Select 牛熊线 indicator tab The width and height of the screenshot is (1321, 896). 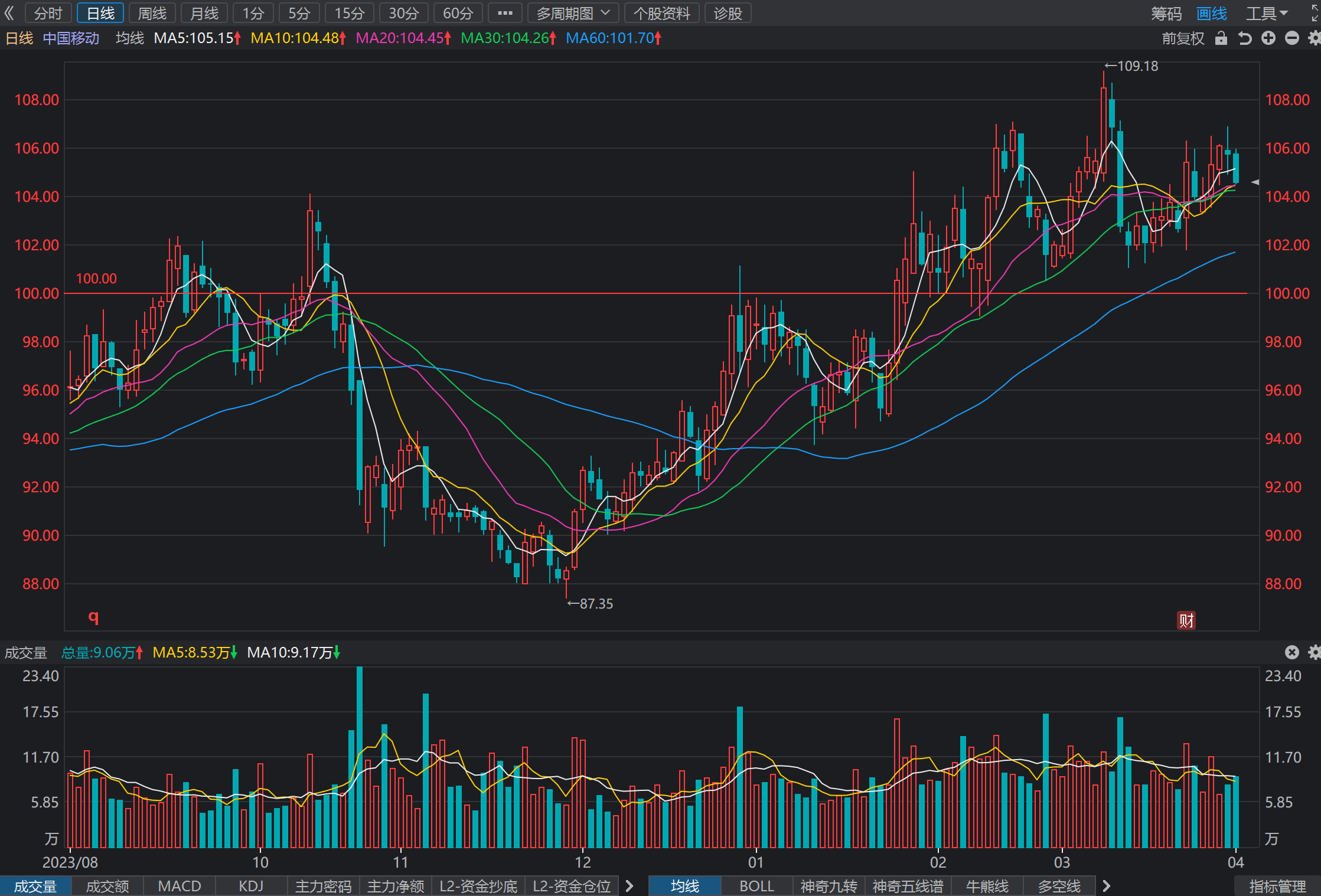pyautogui.click(x=987, y=886)
